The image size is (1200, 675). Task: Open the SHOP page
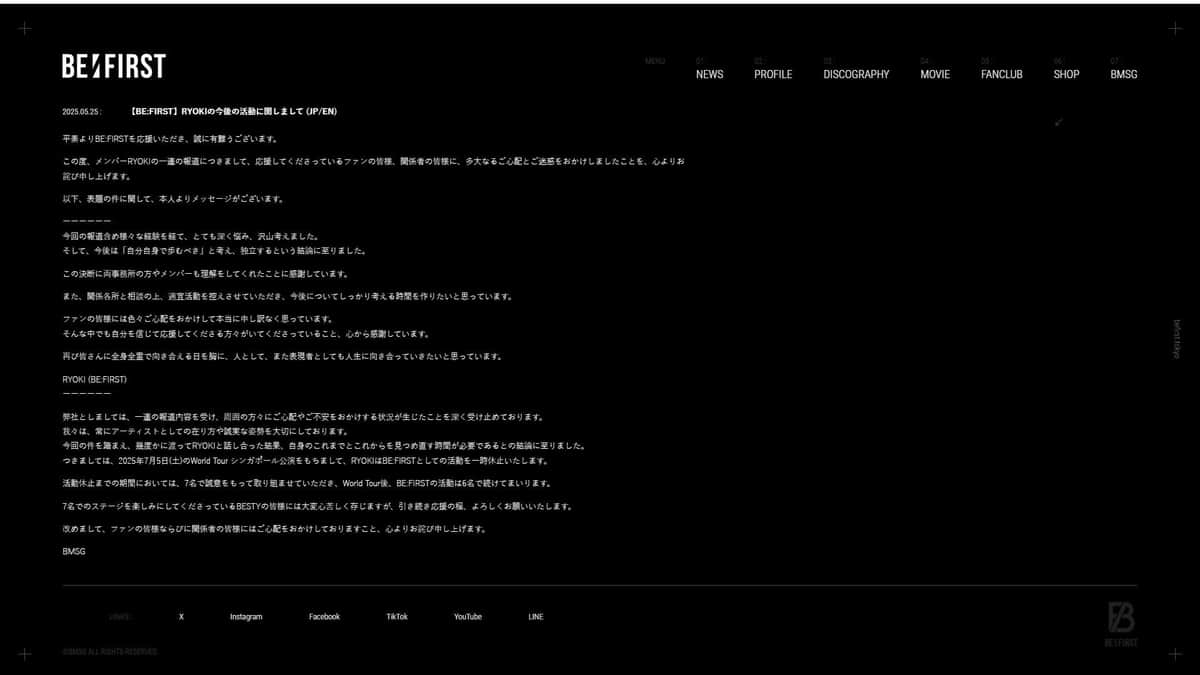coord(1067,74)
